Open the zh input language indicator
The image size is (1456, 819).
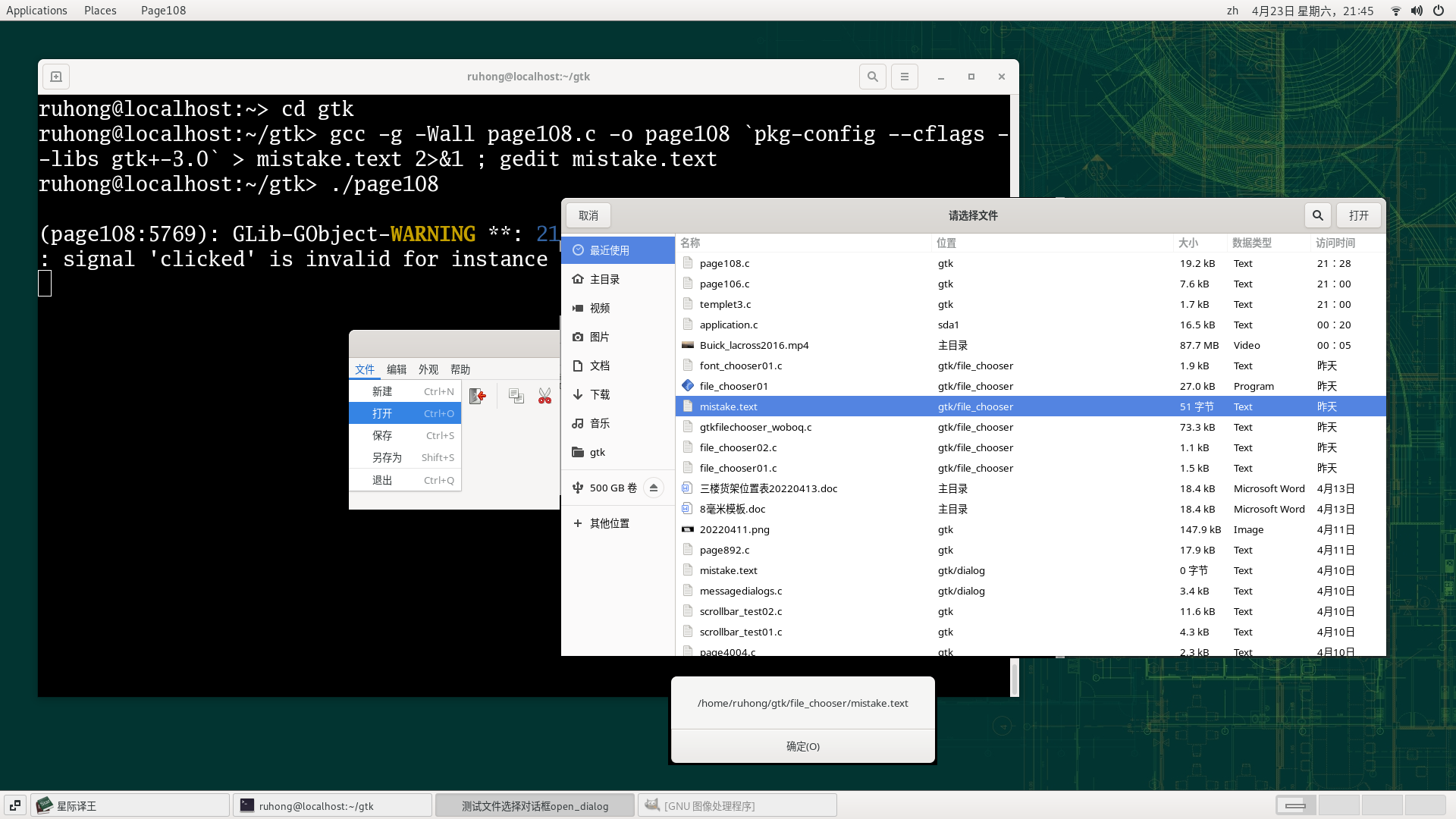1232,11
